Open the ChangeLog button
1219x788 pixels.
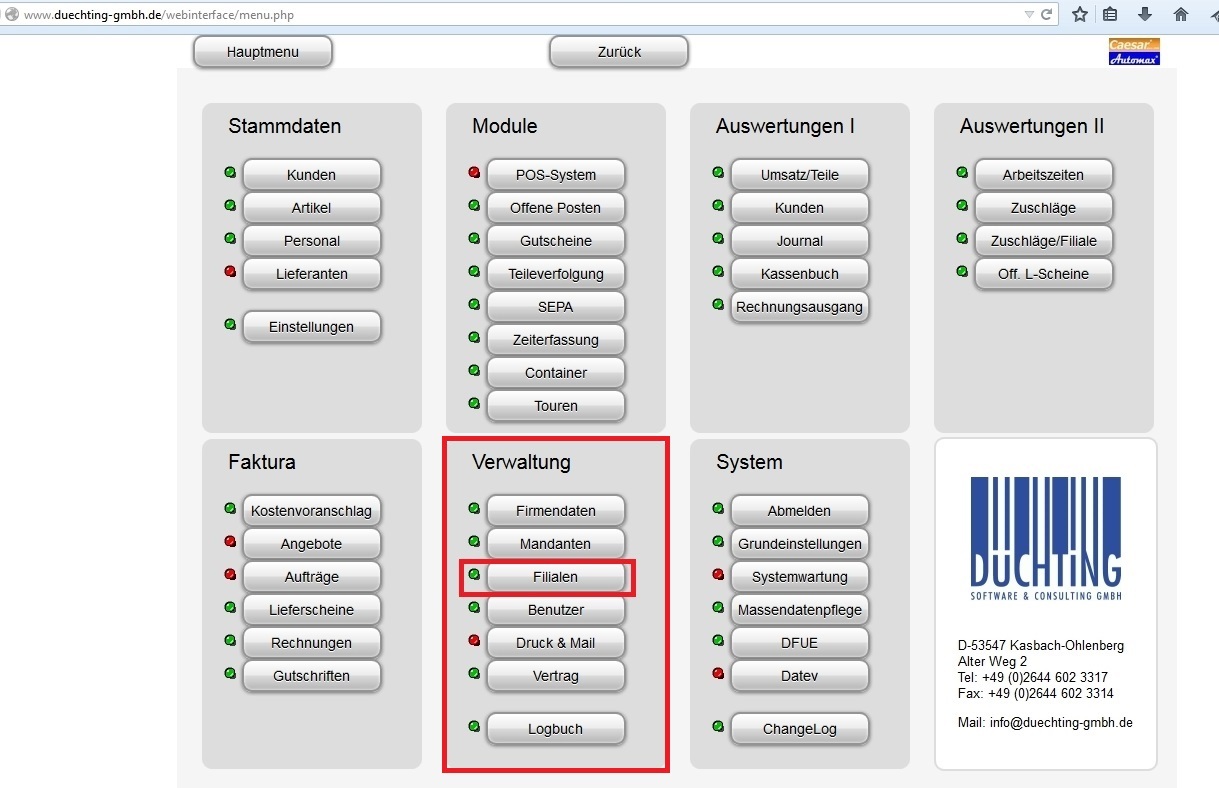coord(799,728)
